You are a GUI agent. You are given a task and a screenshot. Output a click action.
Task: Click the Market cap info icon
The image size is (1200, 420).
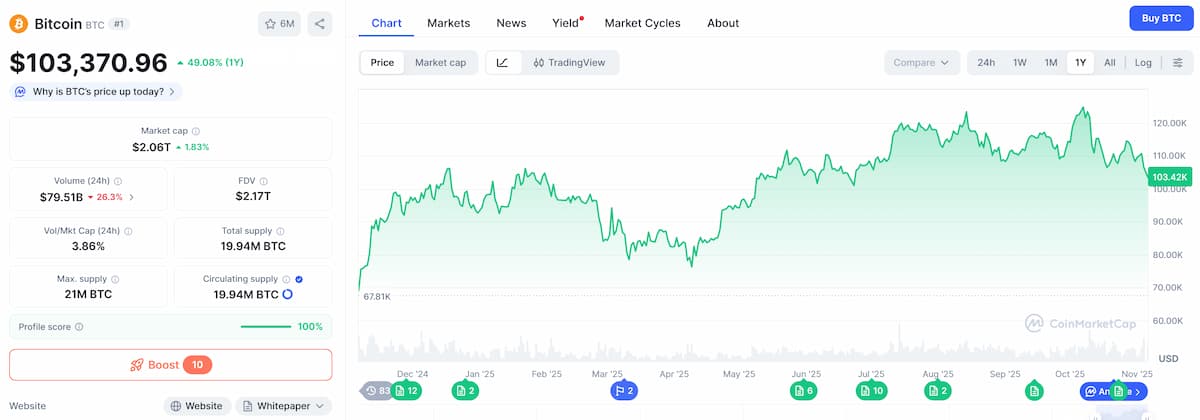coord(196,131)
